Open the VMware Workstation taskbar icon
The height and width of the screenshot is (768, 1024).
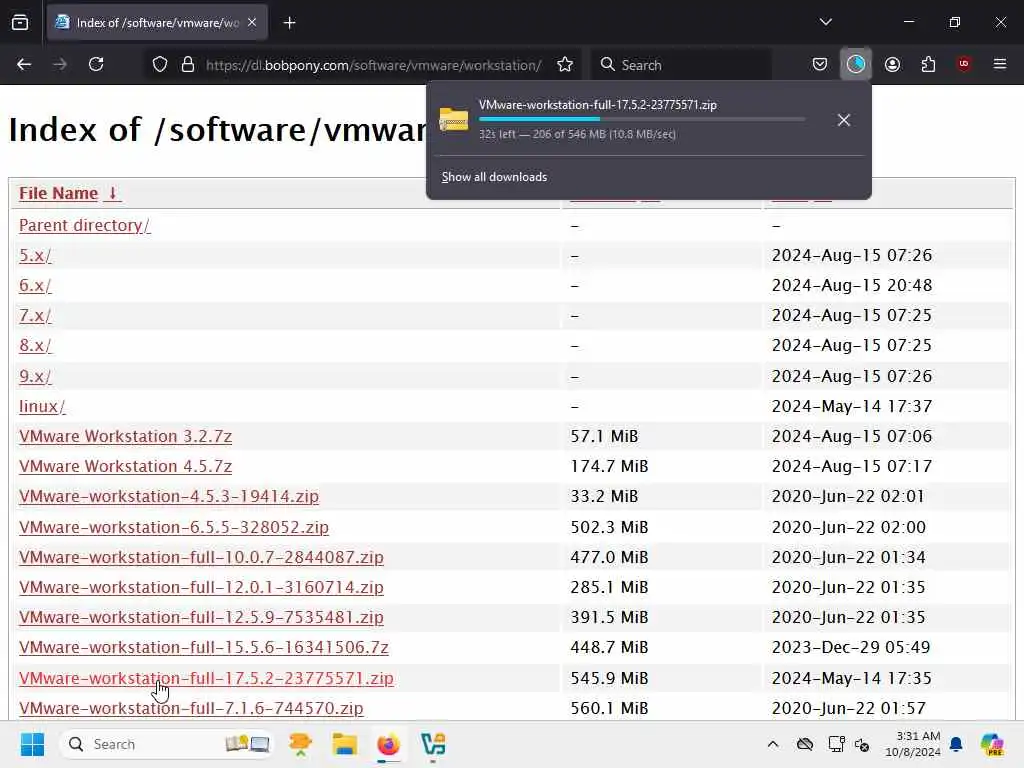433,744
